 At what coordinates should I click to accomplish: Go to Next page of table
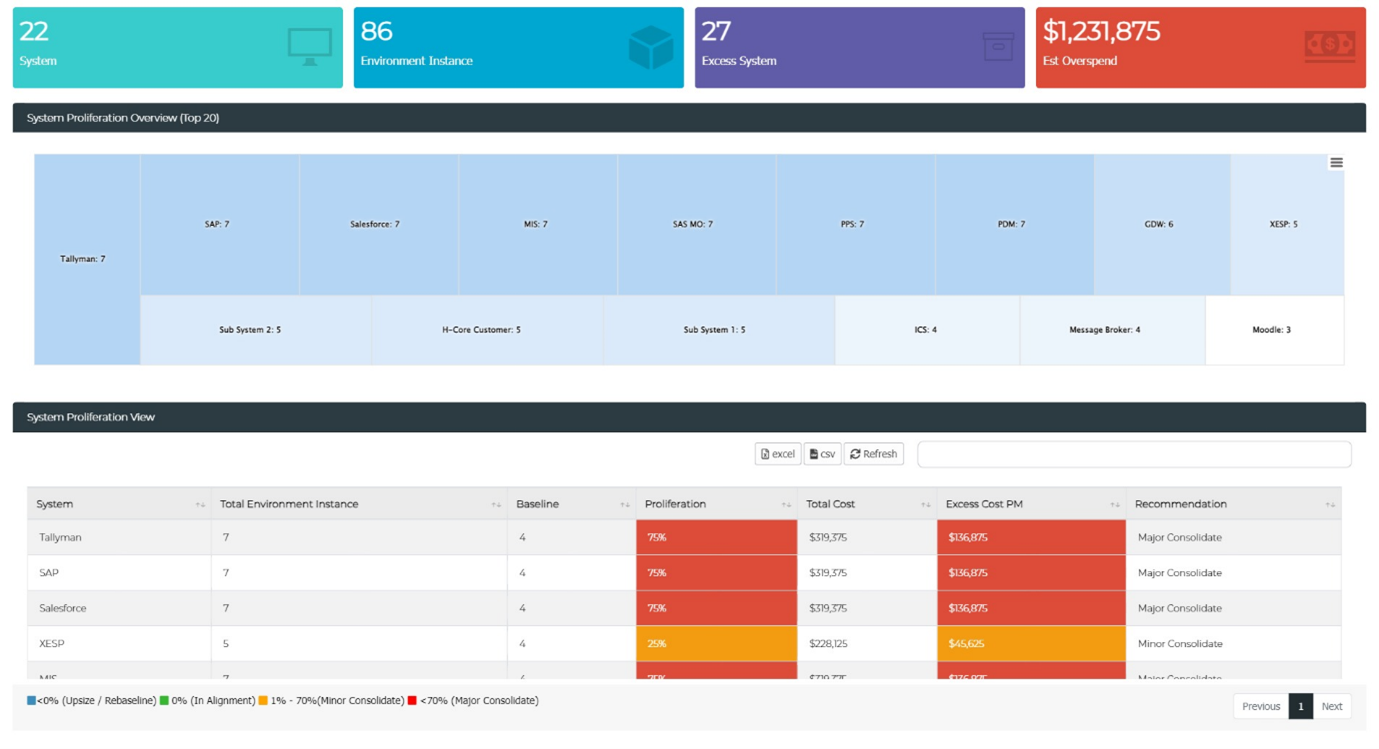tap(1332, 706)
